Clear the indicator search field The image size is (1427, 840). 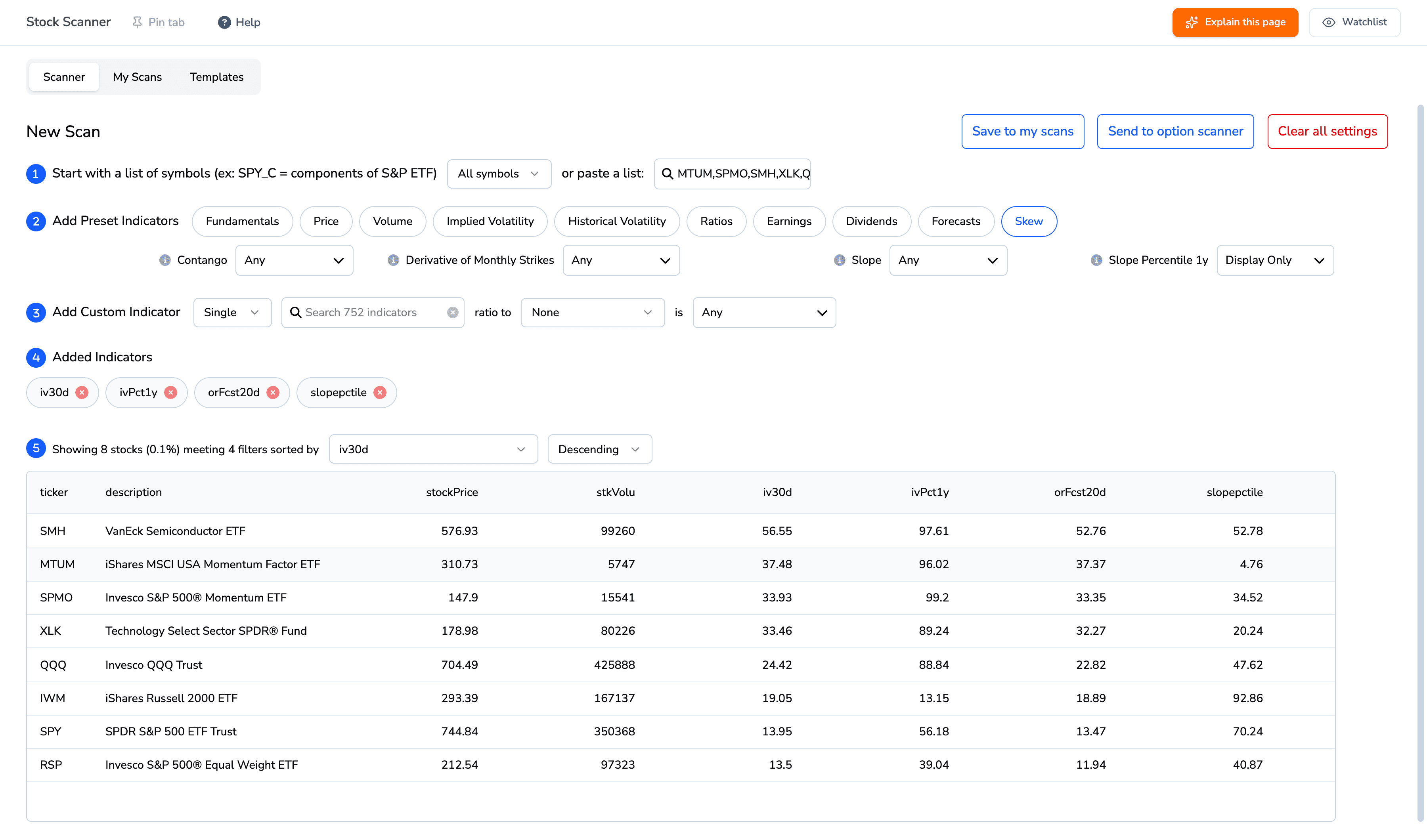pos(452,313)
